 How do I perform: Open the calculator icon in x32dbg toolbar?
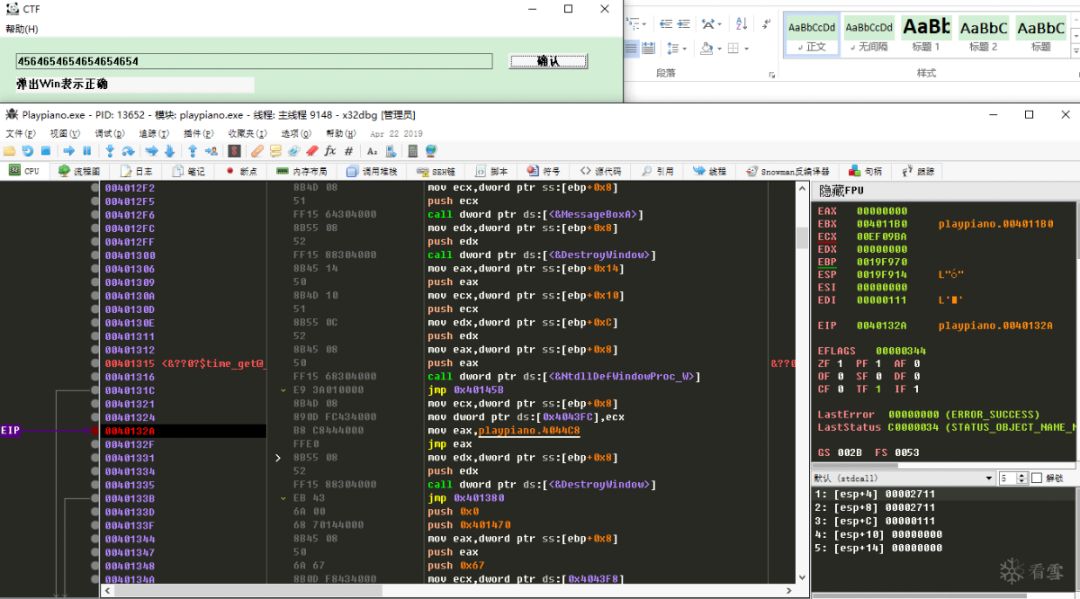coord(412,151)
